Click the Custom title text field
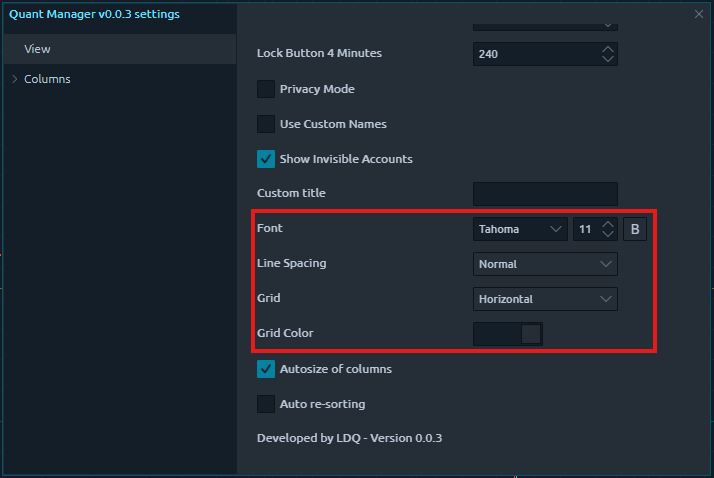 point(545,194)
